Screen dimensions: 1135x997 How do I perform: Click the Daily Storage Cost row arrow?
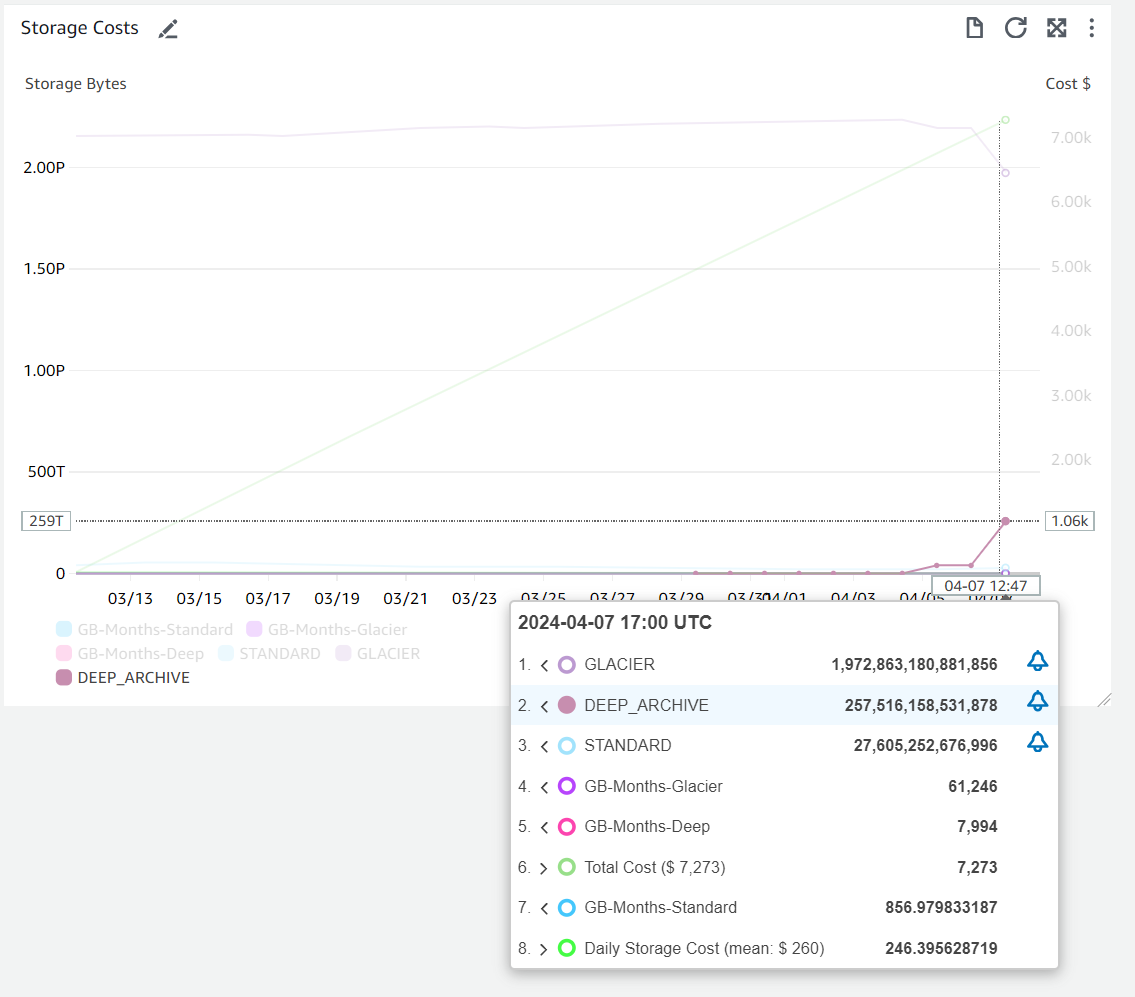tap(544, 948)
